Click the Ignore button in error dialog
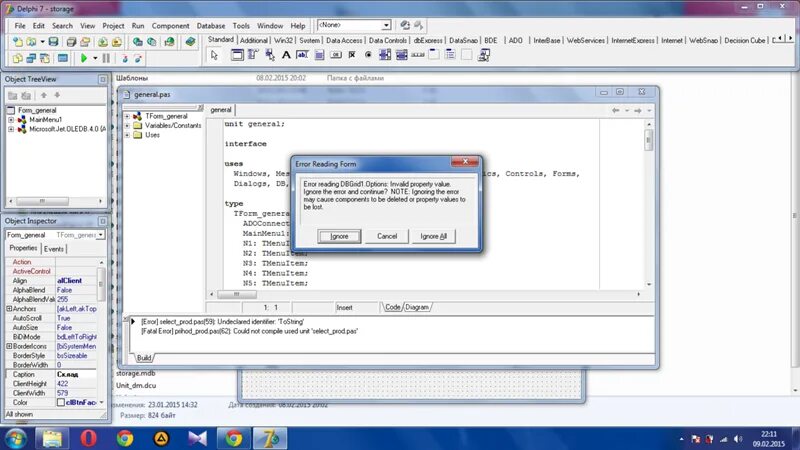 [x=339, y=236]
